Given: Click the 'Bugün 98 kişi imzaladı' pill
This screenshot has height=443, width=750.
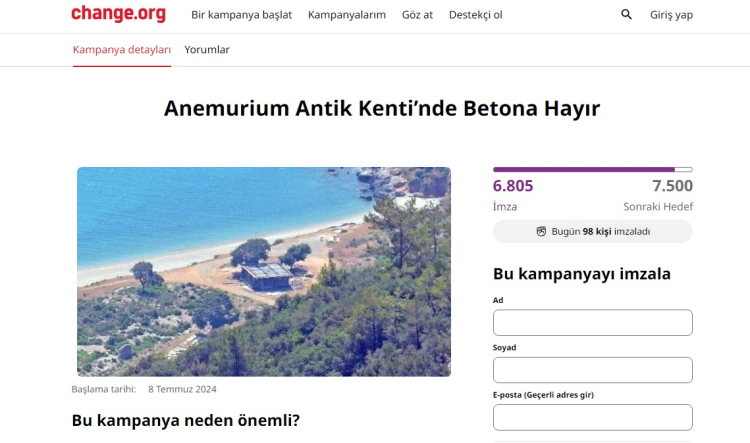Looking at the screenshot, I should point(593,232).
